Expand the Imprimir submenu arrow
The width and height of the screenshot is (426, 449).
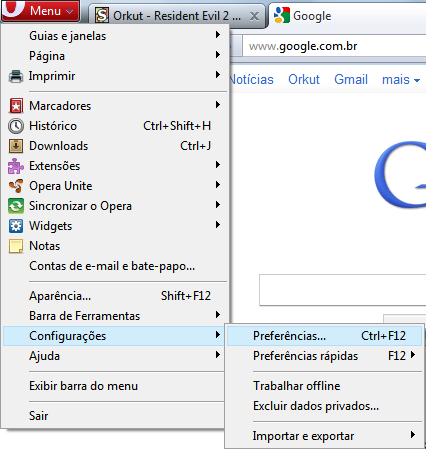[218, 74]
